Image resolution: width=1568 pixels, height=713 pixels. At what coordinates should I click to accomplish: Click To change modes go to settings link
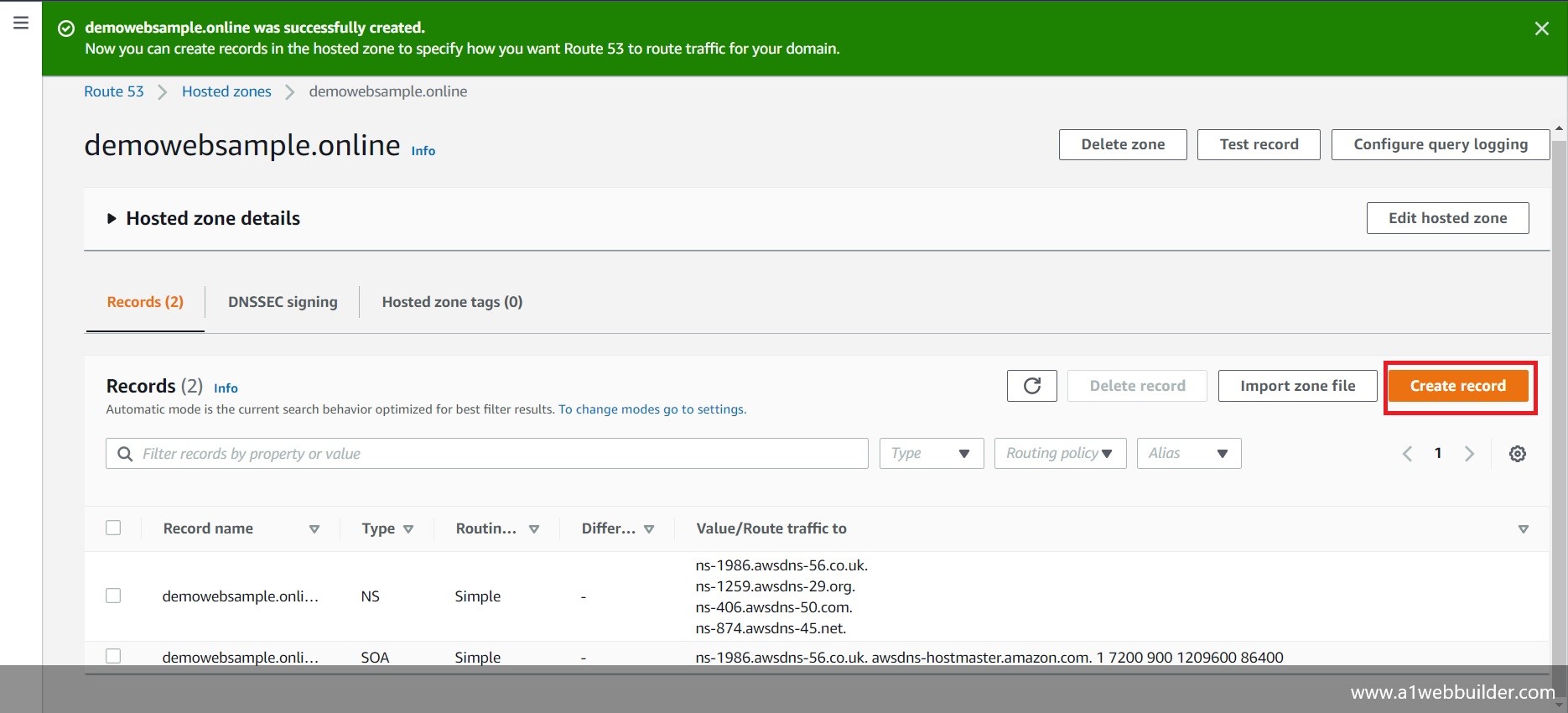(x=652, y=409)
